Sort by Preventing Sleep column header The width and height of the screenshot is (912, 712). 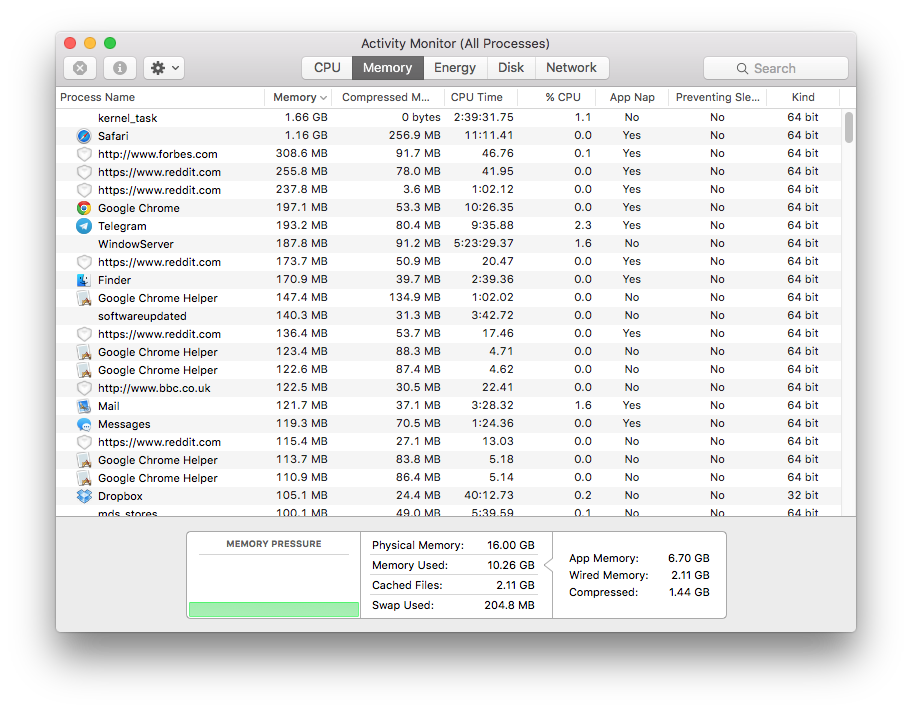(x=718, y=97)
